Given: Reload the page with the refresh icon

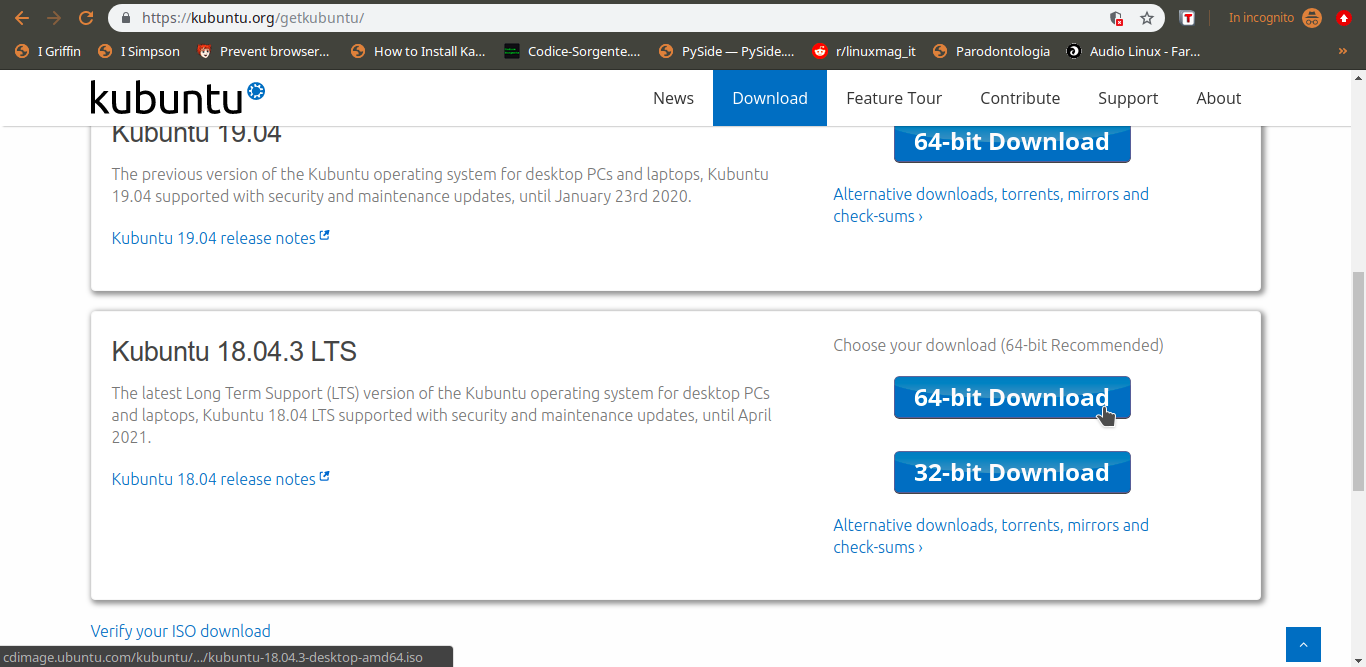Looking at the screenshot, I should [86, 18].
